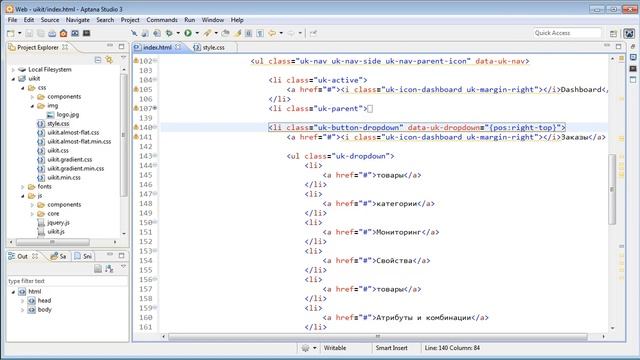
Task: Click the New file toolbar icon
Action: (x=11, y=33)
